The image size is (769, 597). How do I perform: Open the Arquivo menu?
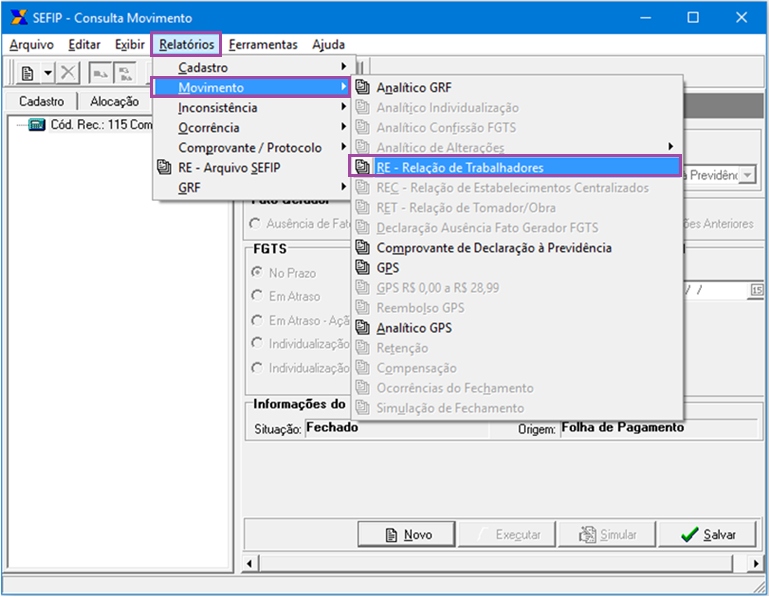31,45
